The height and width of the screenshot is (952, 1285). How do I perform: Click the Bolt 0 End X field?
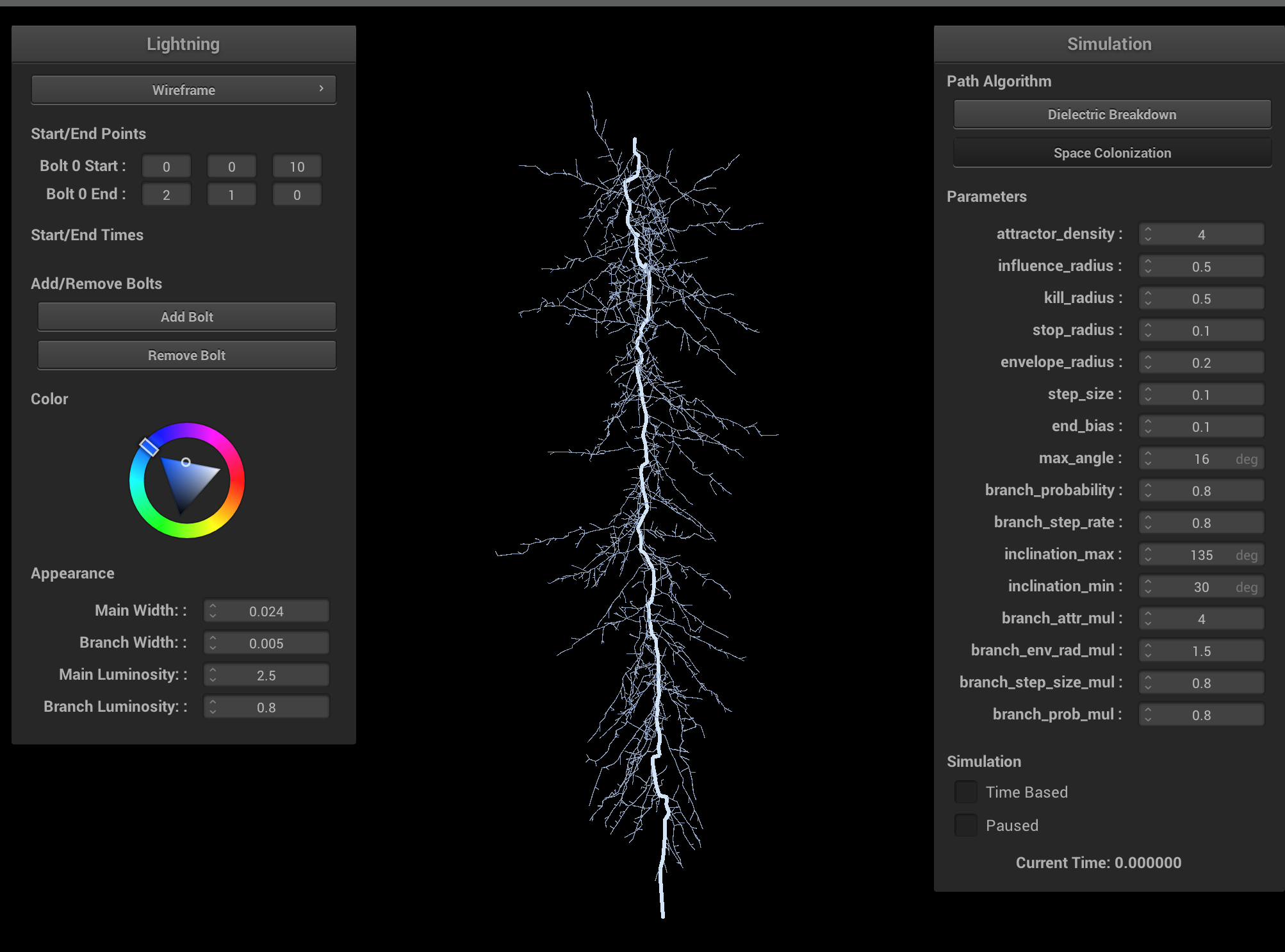(x=166, y=195)
